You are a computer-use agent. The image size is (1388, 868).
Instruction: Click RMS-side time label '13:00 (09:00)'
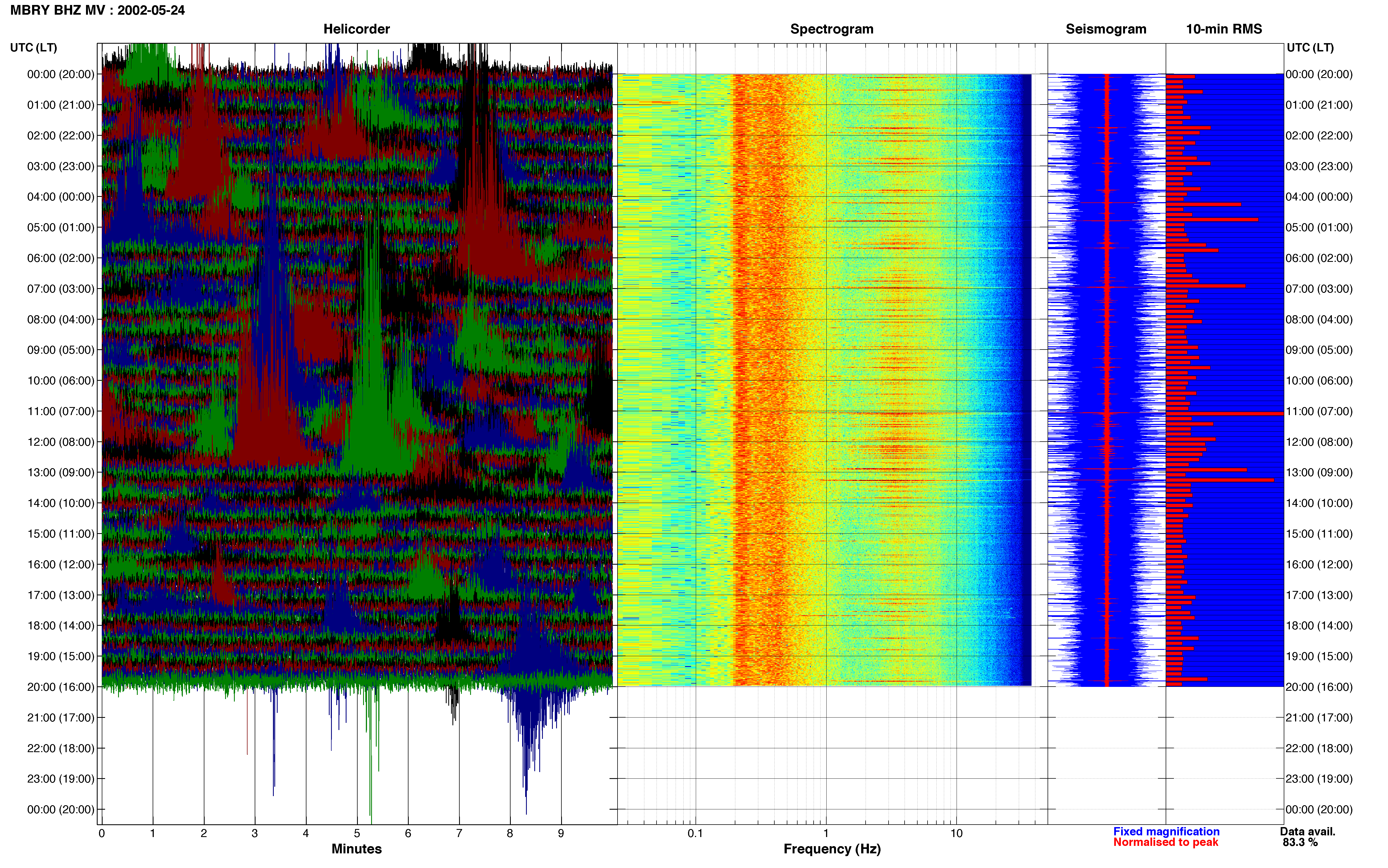(1319, 473)
